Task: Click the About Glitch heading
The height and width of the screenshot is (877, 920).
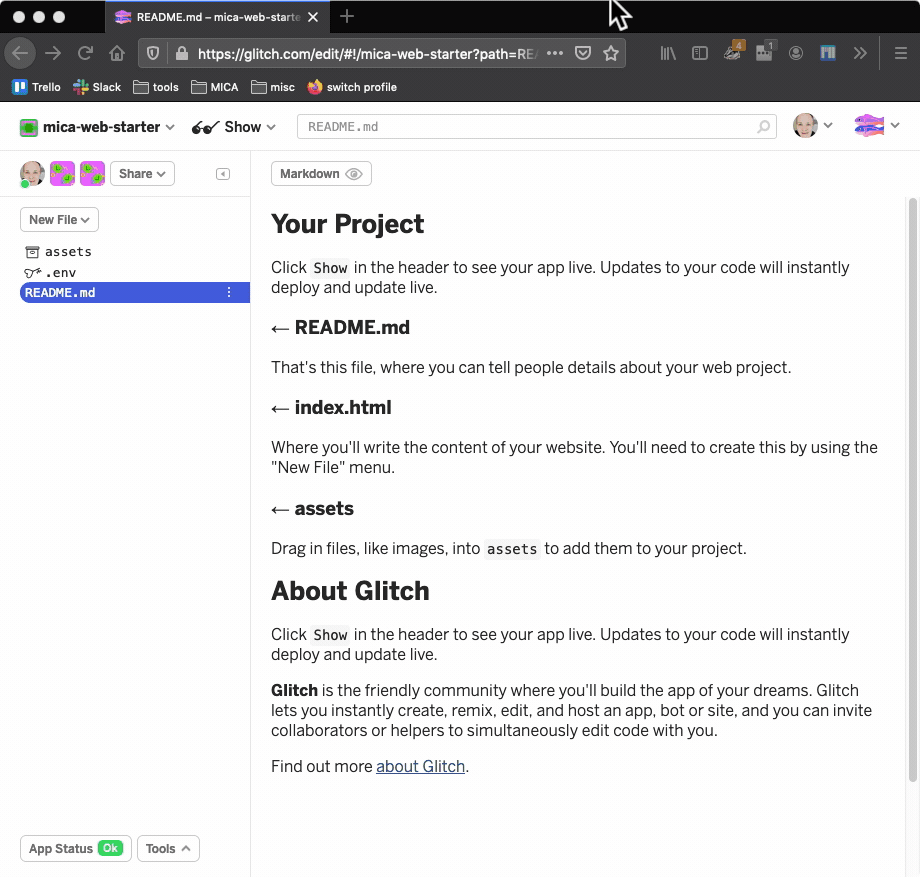Action: 350,591
